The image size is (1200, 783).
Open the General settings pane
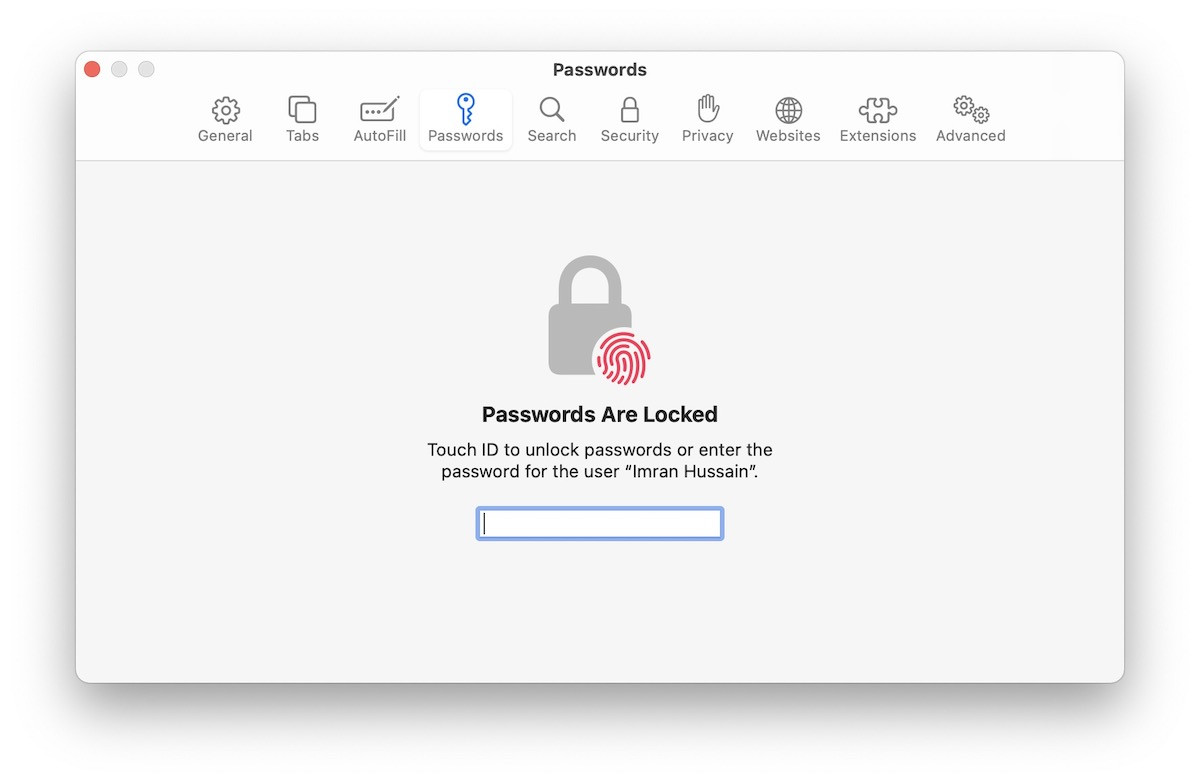coord(225,120)
